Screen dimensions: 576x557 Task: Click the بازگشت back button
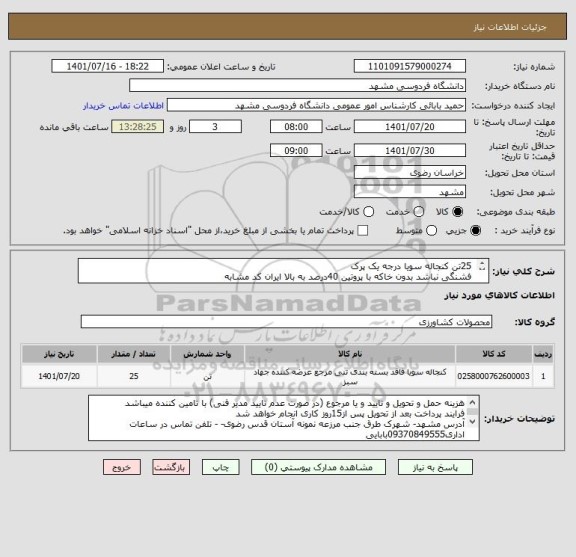[x=171, y=467]
